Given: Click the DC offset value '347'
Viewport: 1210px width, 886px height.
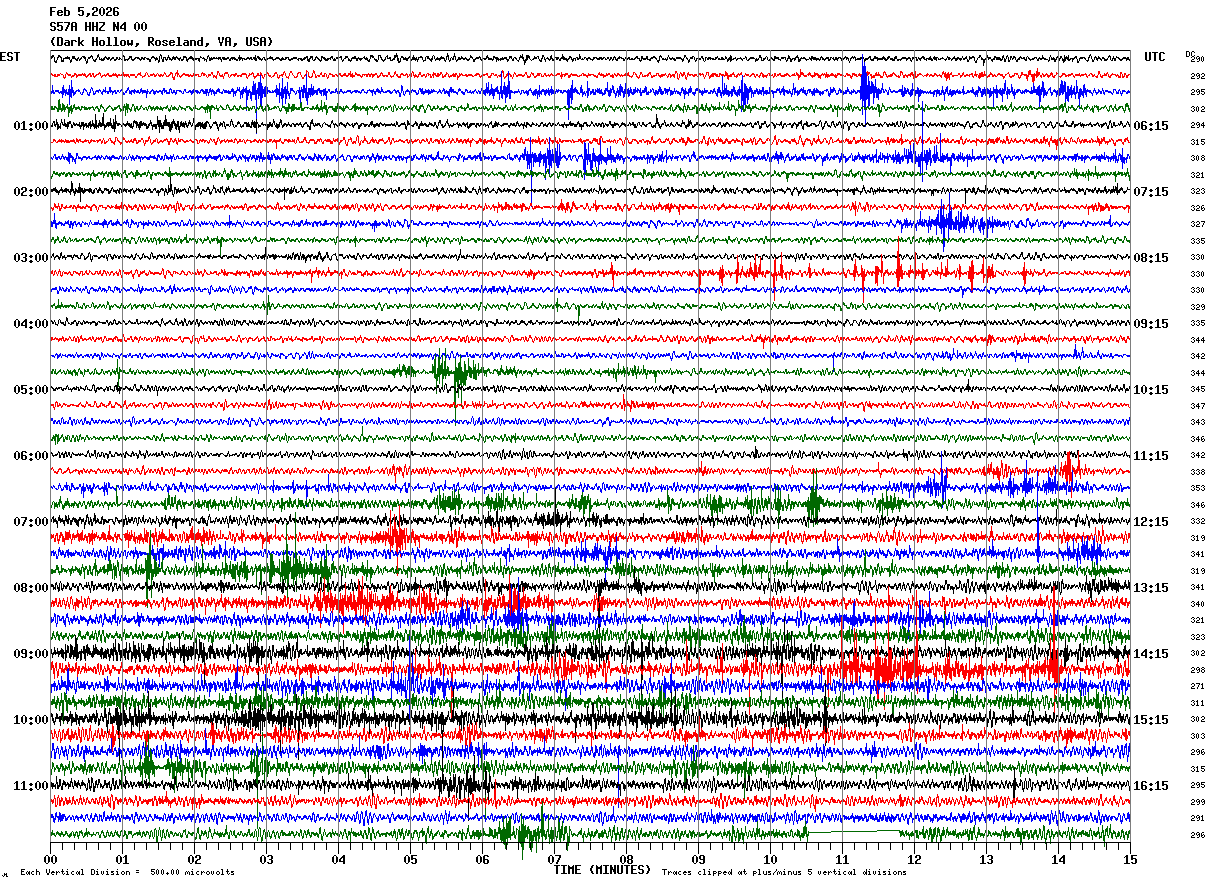Looking at the screenshot, I should 1197,406.
